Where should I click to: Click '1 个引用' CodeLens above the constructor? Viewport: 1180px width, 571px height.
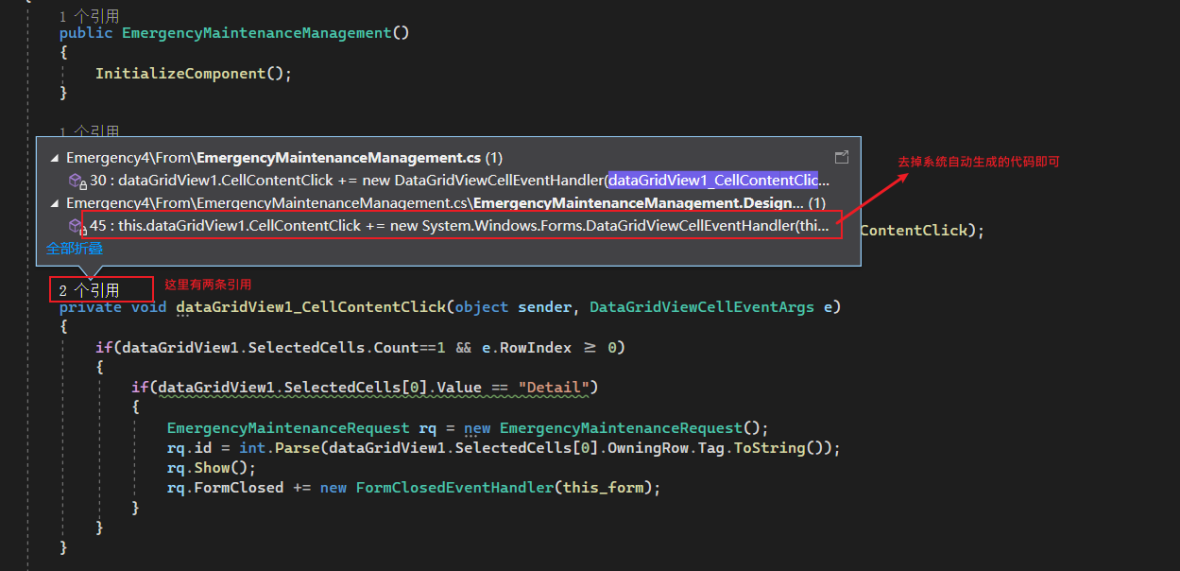[89, 16]
